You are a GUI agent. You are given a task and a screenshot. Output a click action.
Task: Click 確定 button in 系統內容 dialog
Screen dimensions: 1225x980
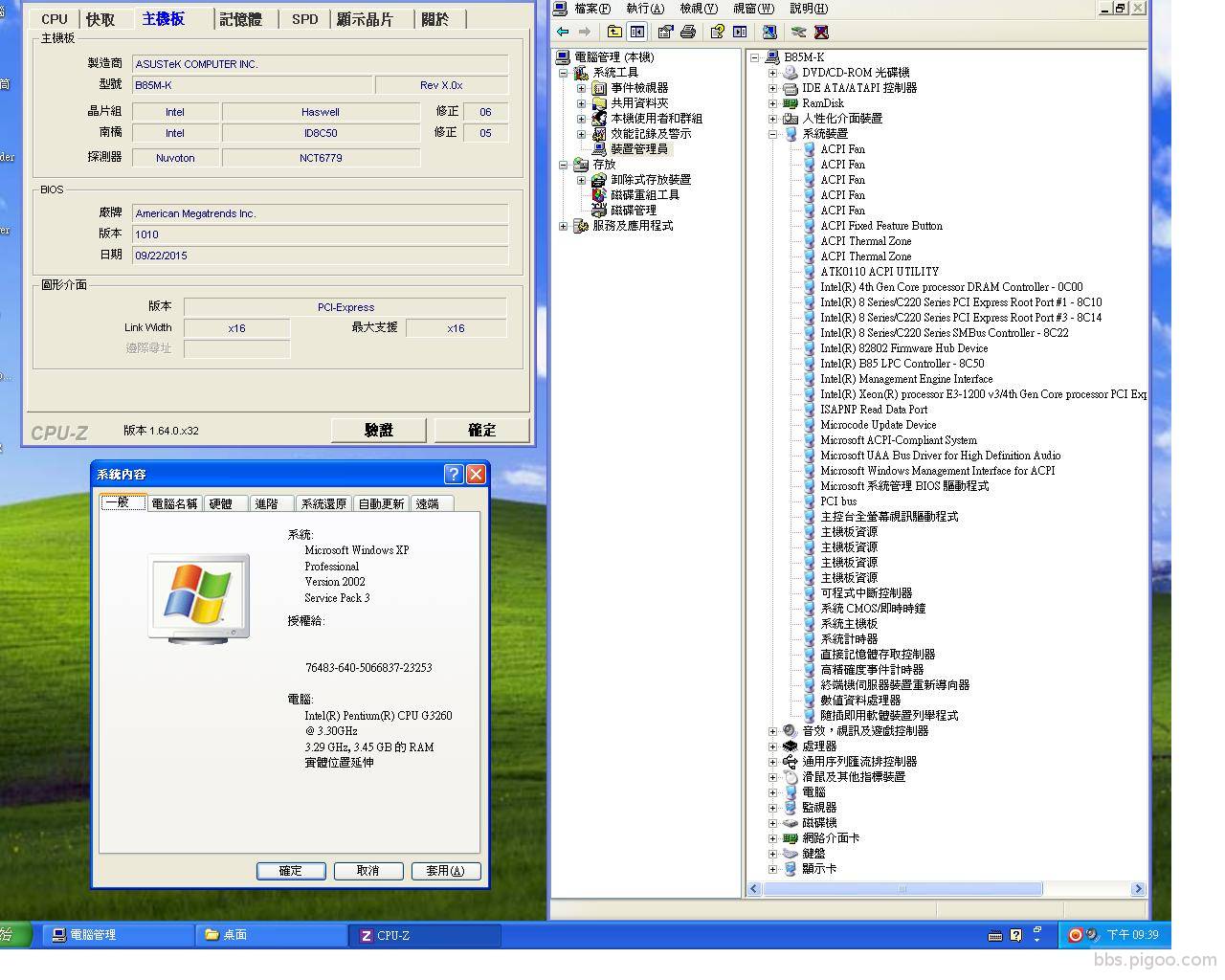pos(291,871)
